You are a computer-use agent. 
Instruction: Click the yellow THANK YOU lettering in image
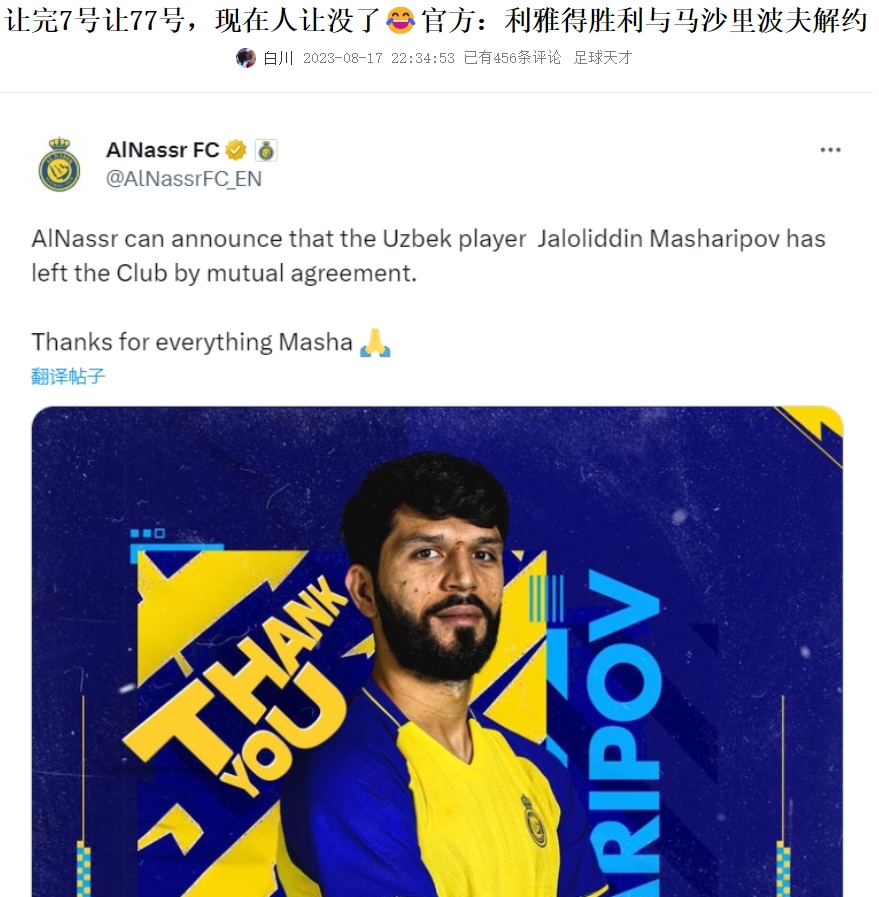(x=236, y=684)
